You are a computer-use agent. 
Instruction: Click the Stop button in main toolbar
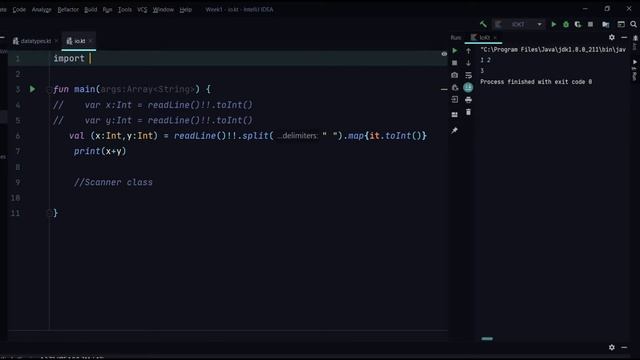[x=590, y=24]
